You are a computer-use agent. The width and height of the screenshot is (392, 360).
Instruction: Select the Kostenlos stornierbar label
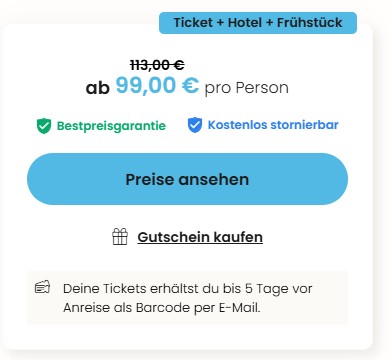(x=273, y=125)
